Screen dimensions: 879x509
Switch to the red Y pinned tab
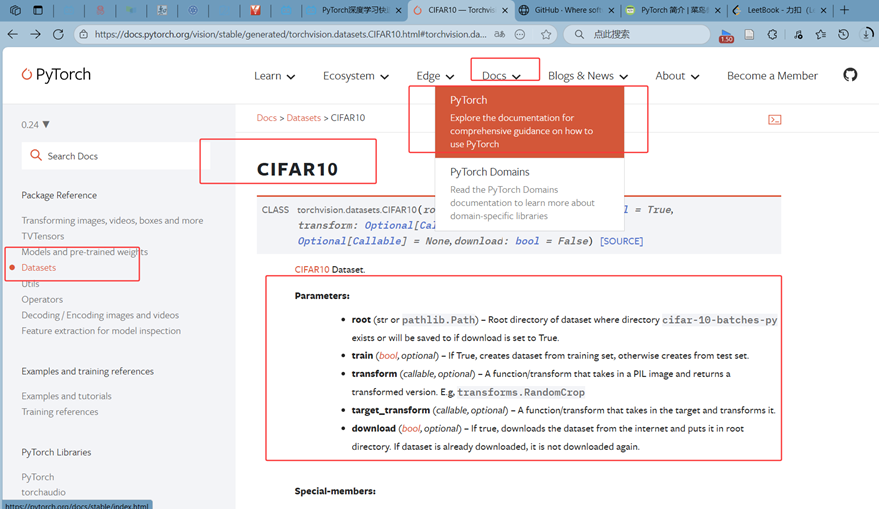[256, 10]
